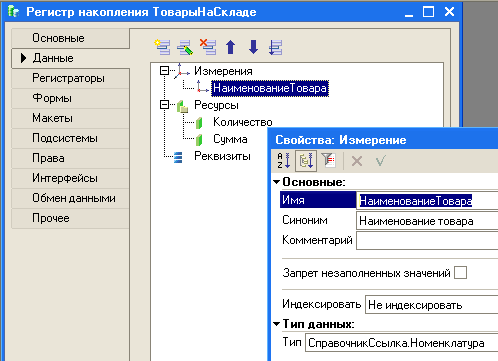Click the Синоним input field
The width and height of the screenshot is (498, 361).
coord(427,221)
